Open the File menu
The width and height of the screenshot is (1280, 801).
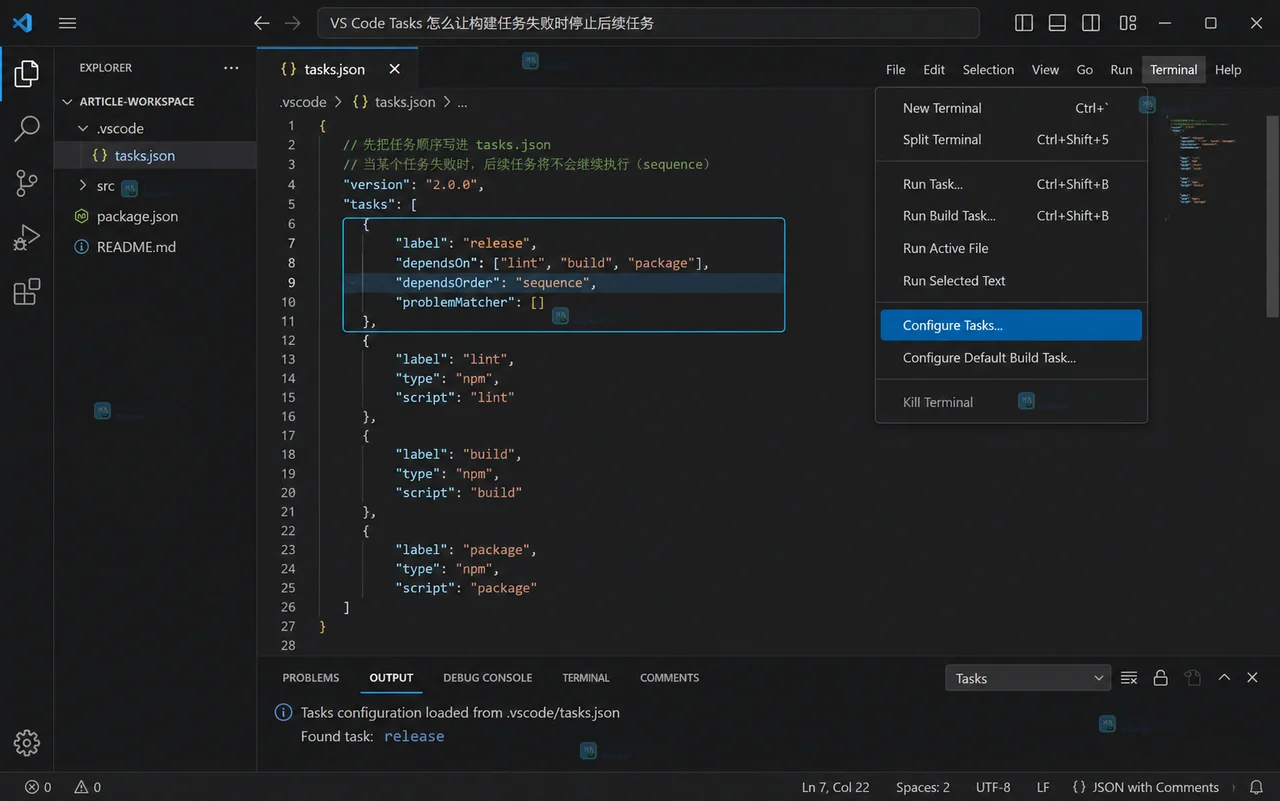pyautogui.click(x=896, y=69)
